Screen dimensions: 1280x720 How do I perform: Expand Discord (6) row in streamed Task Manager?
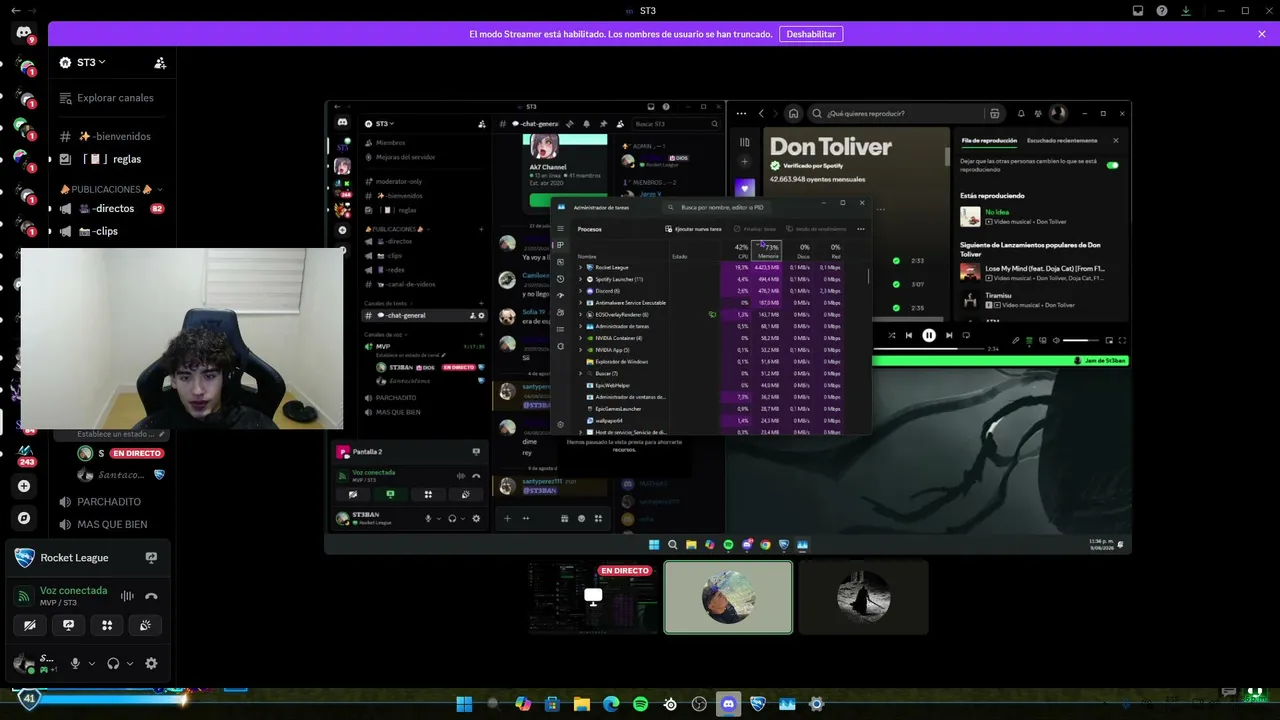(x=580, y=291)
